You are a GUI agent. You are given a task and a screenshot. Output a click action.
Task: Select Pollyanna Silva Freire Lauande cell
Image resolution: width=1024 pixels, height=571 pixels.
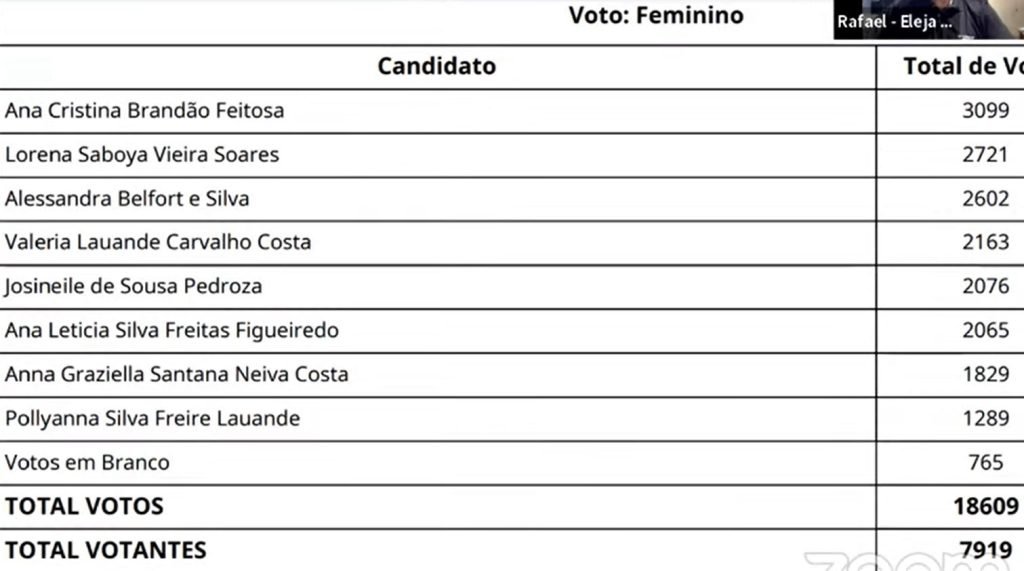[152, 418]
